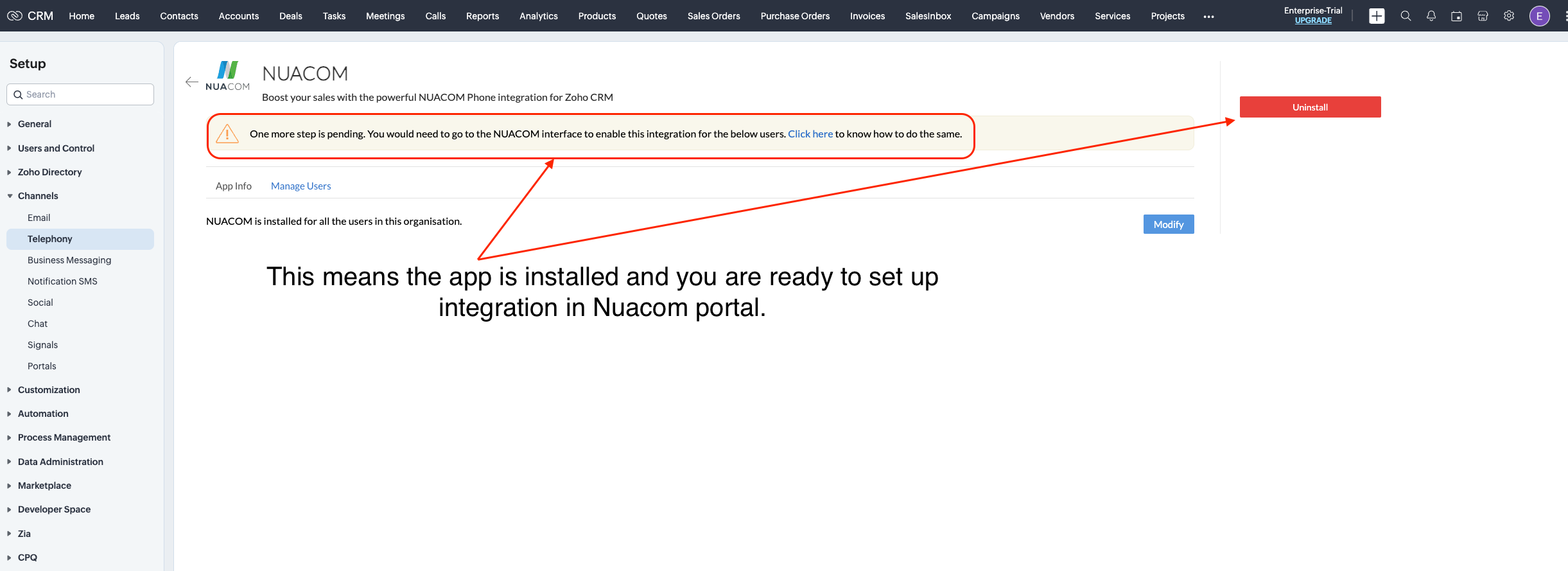Expand Data Administration section
The width and height of the screenshot is (1568, 571).
[9, 462]
